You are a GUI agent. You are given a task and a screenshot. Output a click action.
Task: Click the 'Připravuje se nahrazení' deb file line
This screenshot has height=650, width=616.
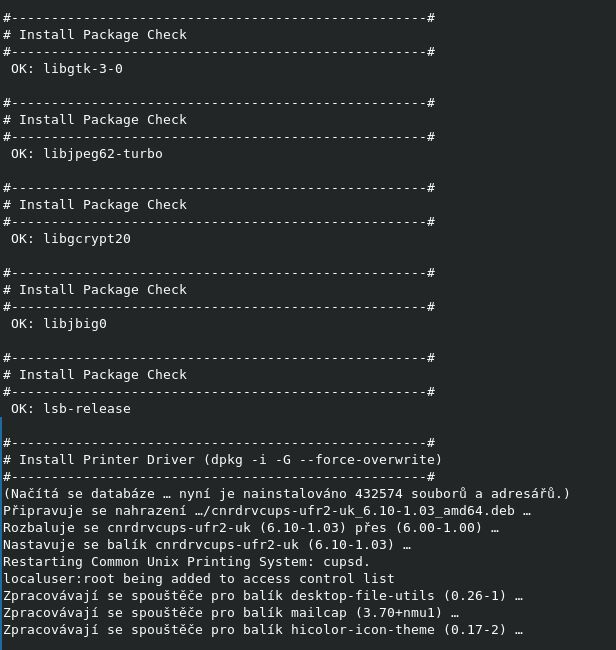(x=266, y=511)
